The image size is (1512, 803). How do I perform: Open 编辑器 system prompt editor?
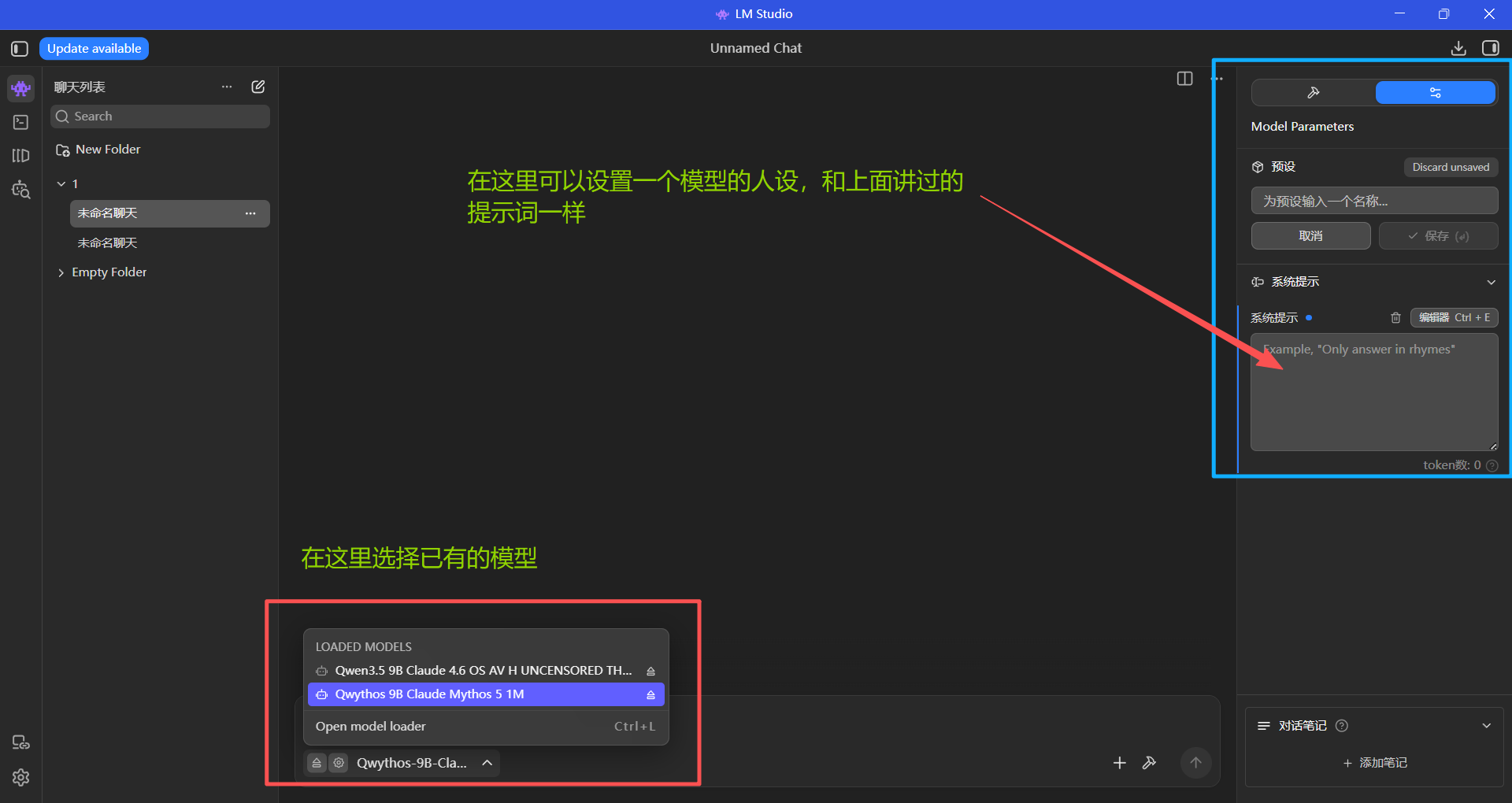click(1454, 318)
